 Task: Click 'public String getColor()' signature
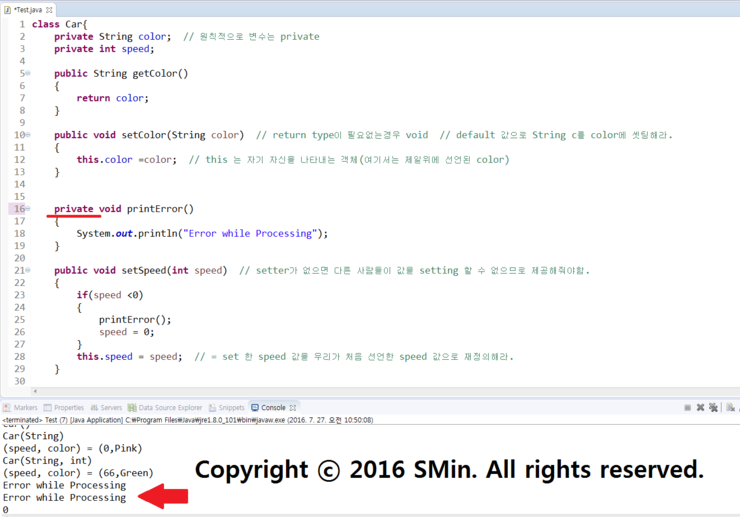pos(121,73)
